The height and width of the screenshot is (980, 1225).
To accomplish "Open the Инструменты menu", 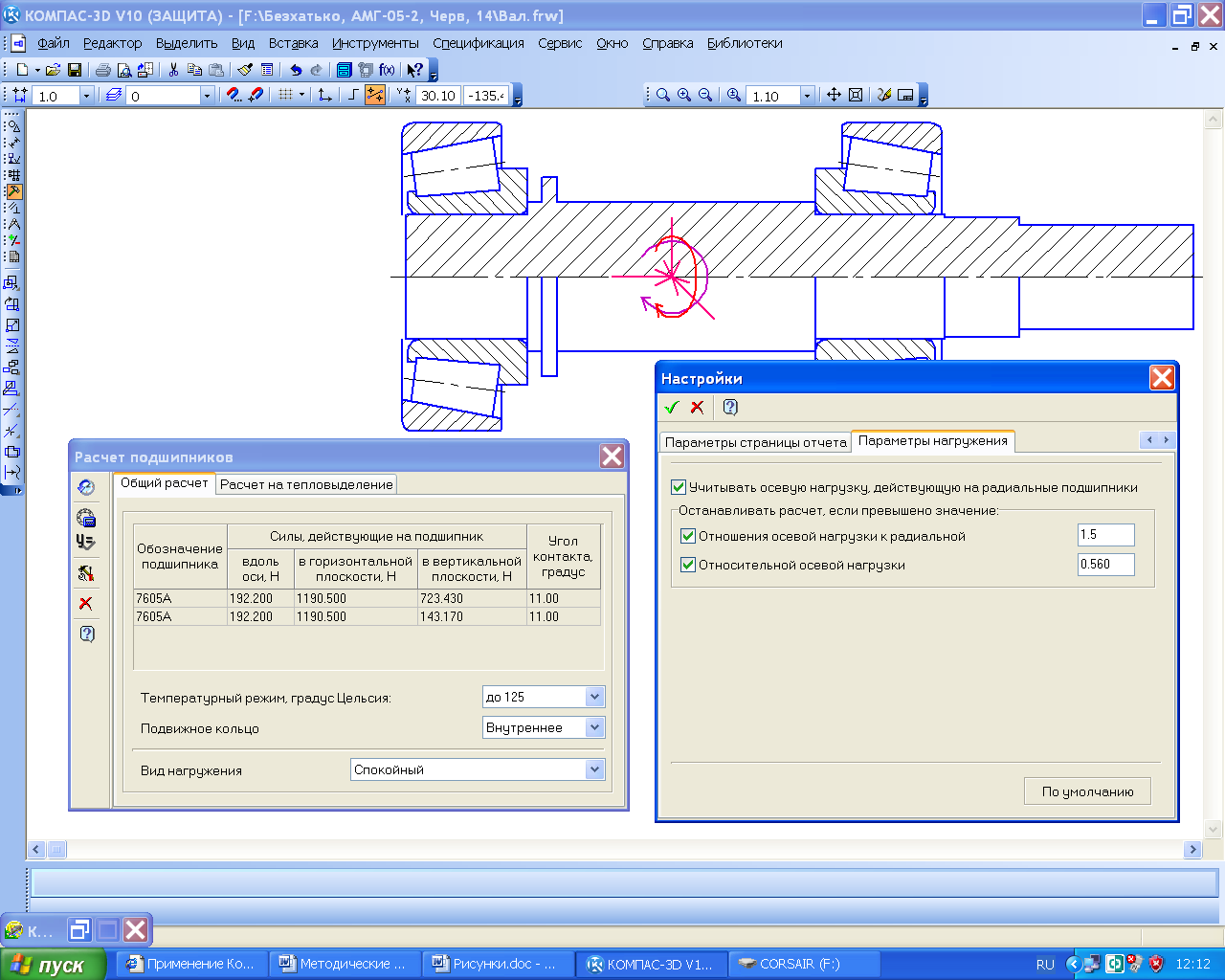I will pos(375,43).
